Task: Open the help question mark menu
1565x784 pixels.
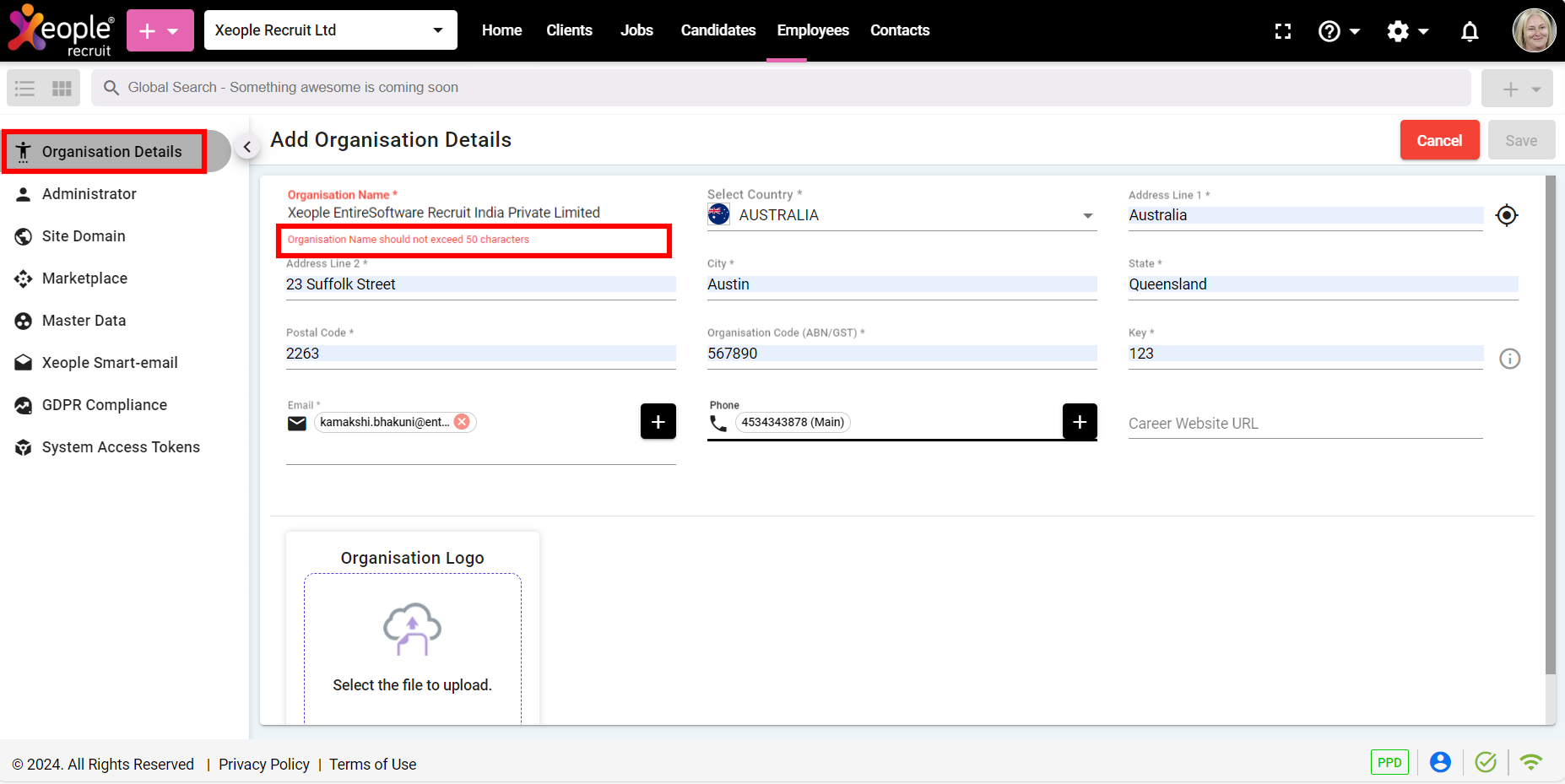Action: (1339, 31)
